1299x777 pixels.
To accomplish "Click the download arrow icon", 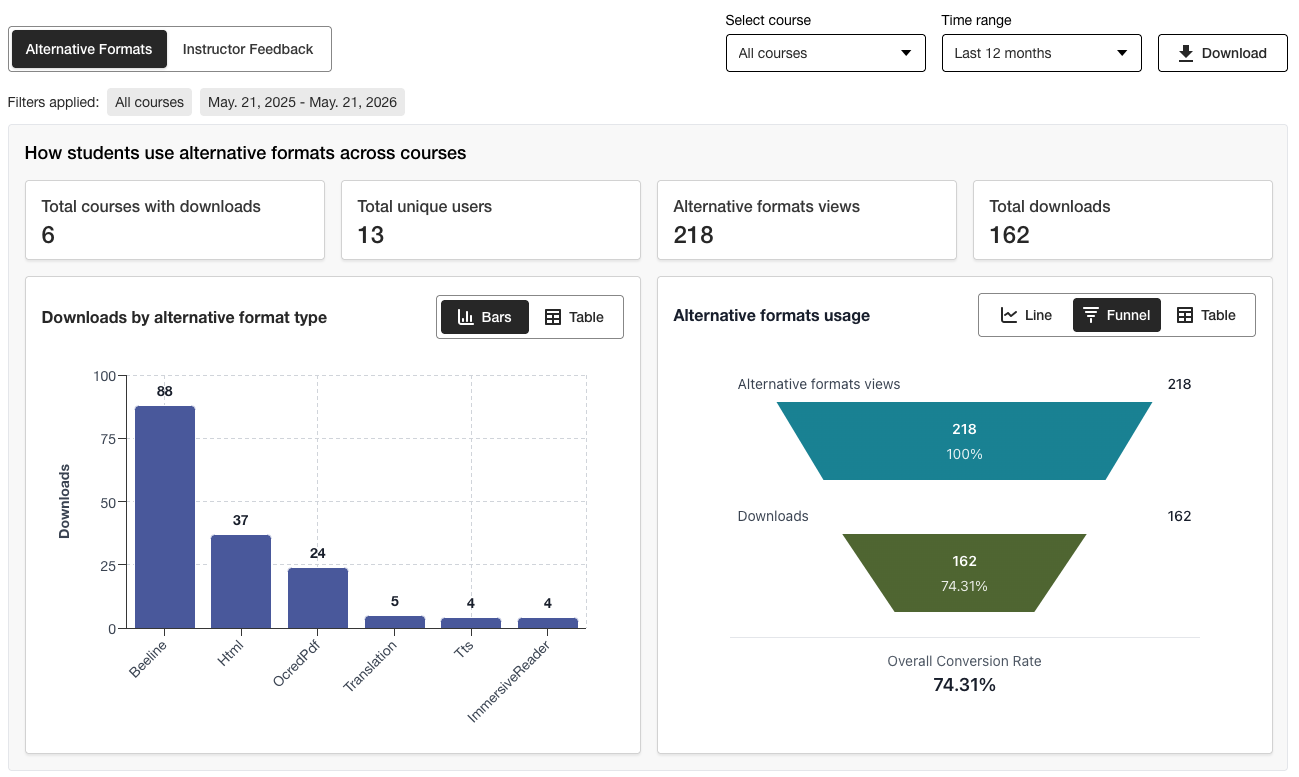I will [x=1186, y=53].
